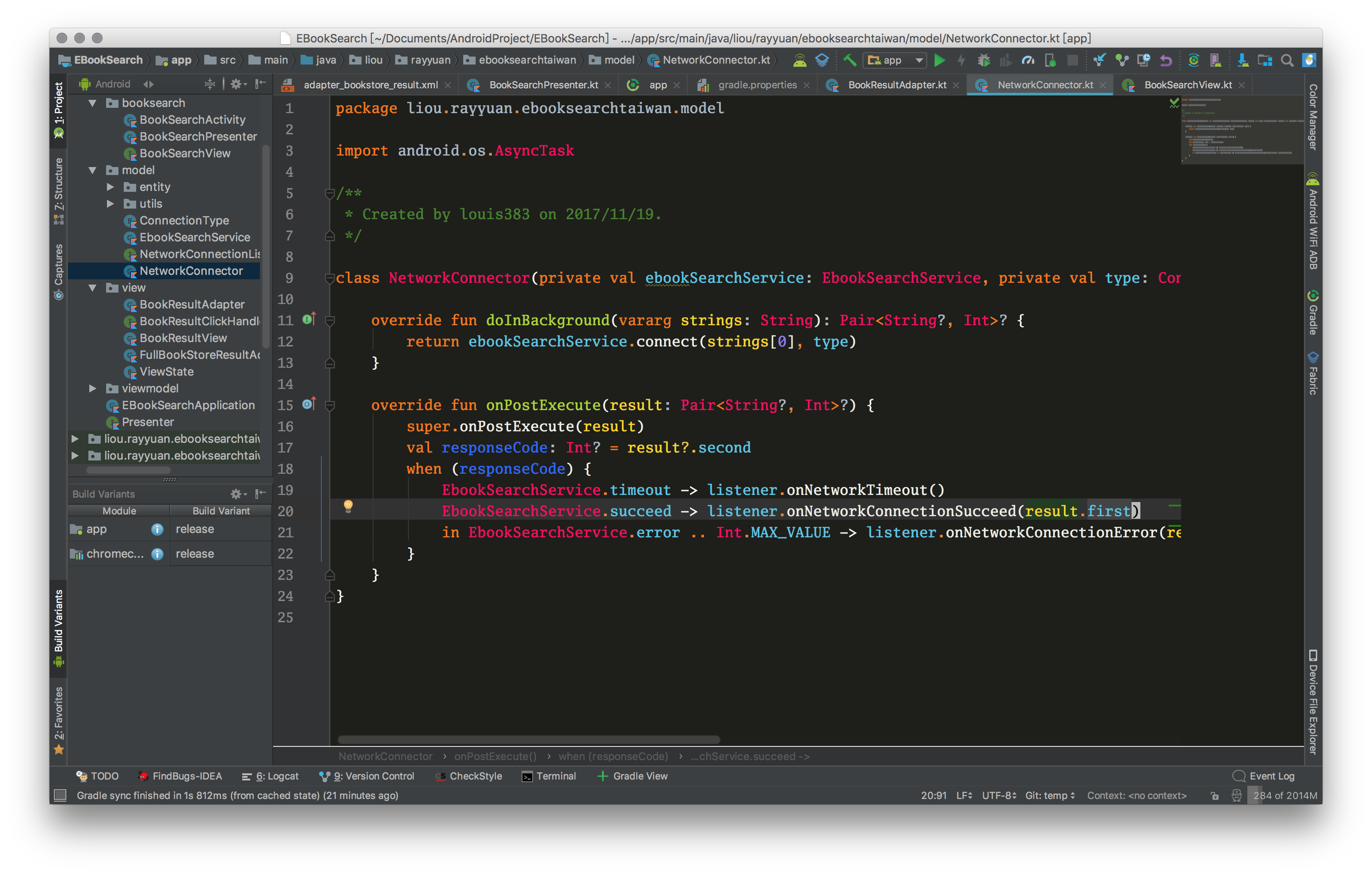Click the green Run app button
The width and height of the screenshot is (1372, 875).
940,61
